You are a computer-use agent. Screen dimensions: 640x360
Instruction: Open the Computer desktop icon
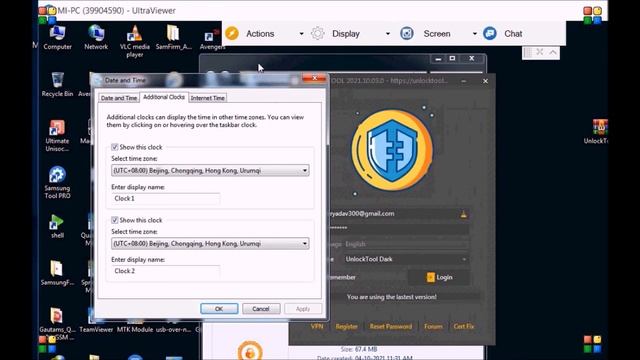coord(57,37)
